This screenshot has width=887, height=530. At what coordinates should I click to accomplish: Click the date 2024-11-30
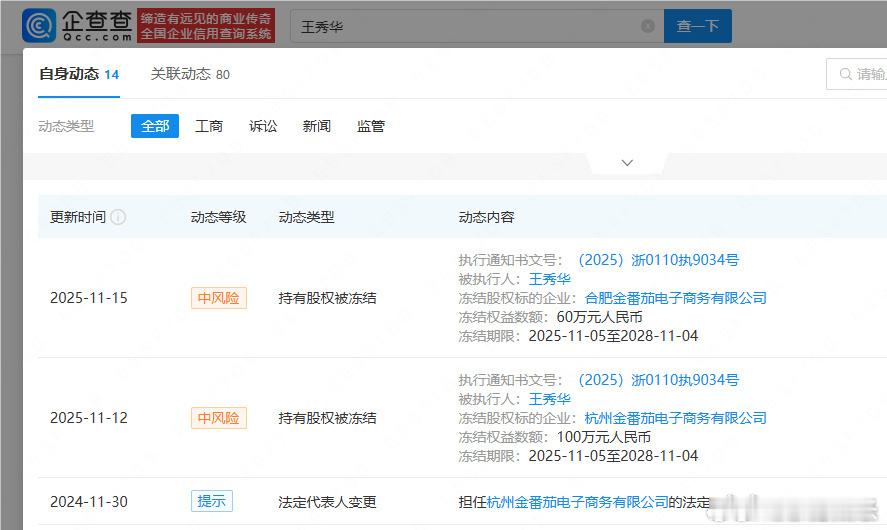89,502
